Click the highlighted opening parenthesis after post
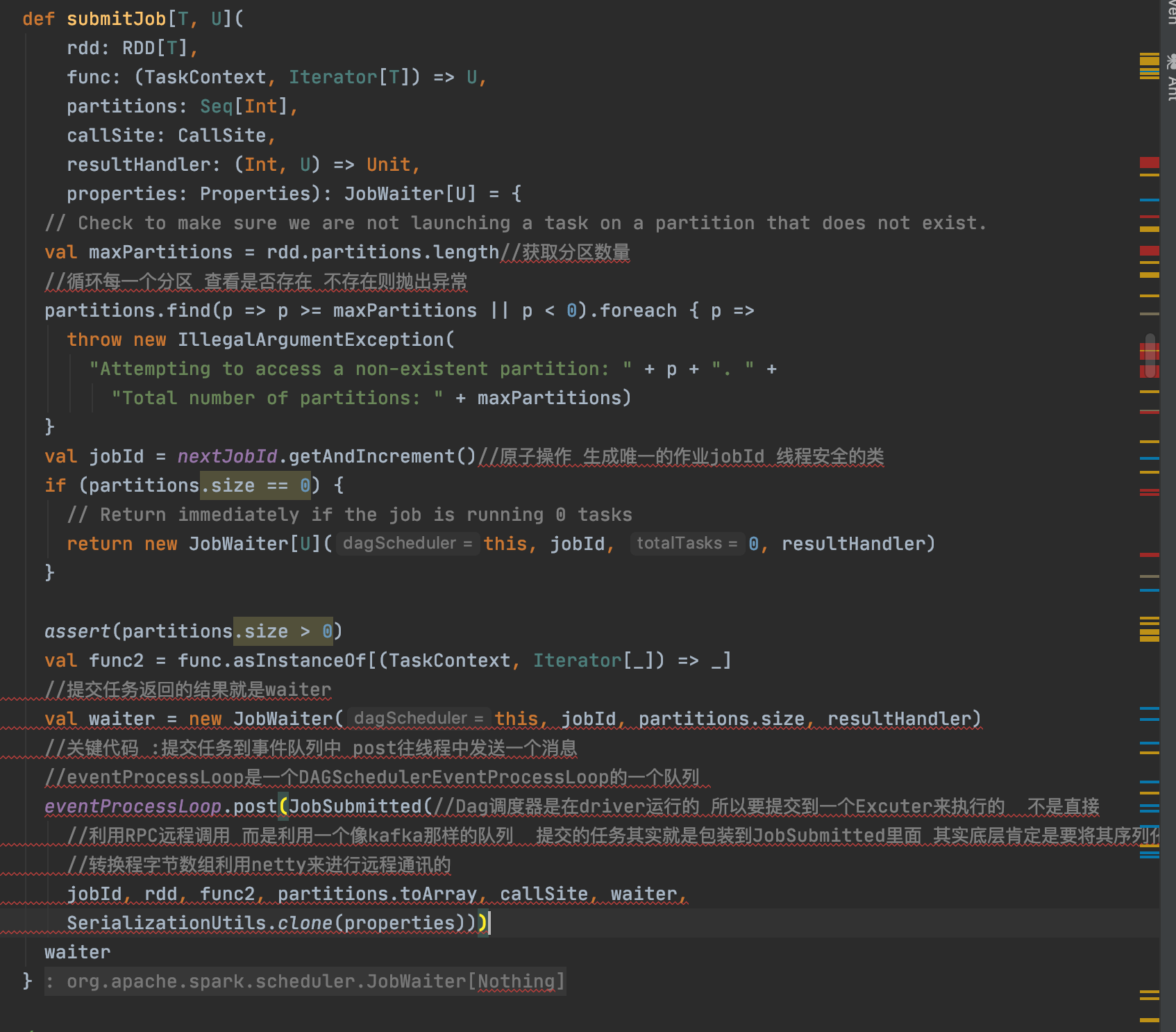 tap(283, 806)
